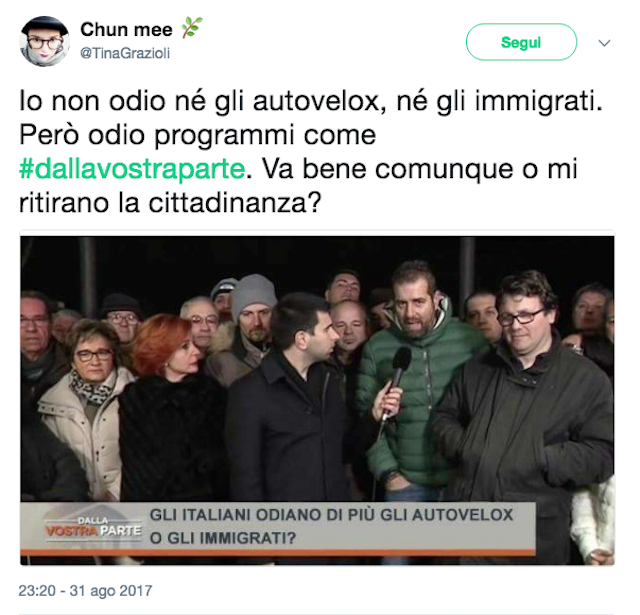Open the attached TV broadcast image

click(317, 400)
